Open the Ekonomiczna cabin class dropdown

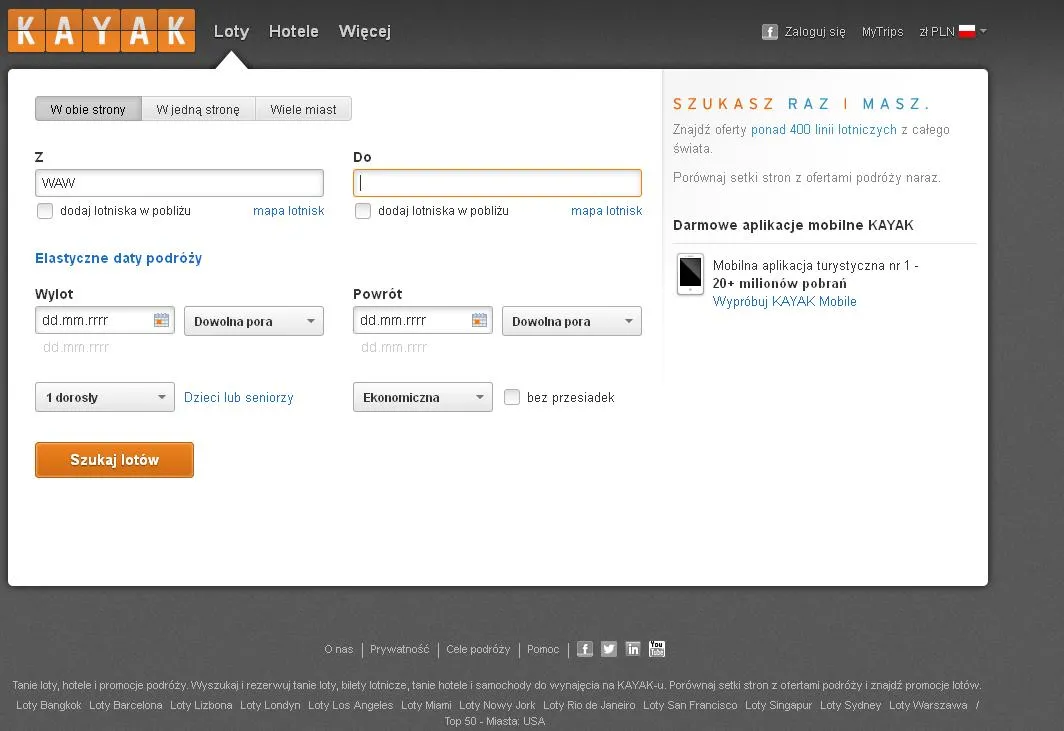pos(422,397)
